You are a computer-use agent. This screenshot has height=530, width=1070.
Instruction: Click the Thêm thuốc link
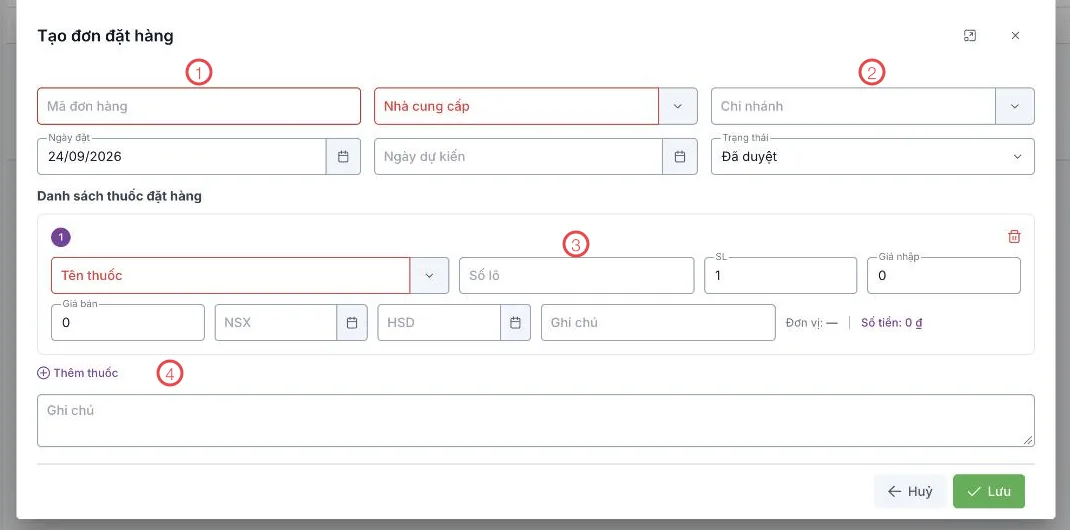pos(78,373)
